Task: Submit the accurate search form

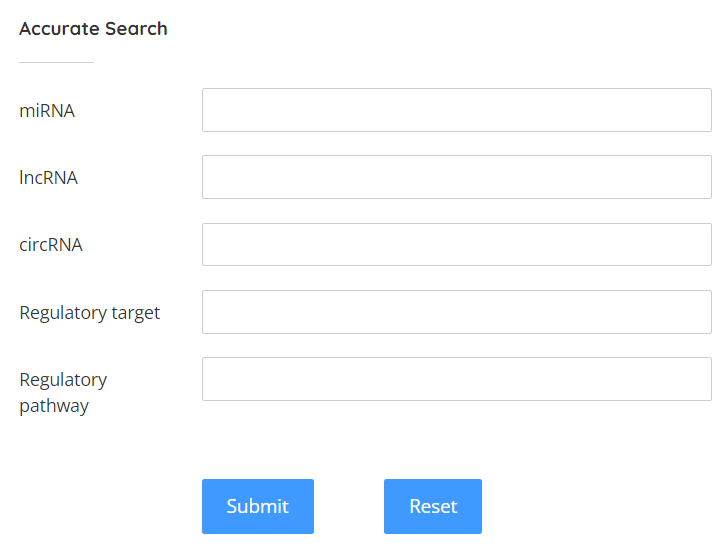Action: point(258,506)
